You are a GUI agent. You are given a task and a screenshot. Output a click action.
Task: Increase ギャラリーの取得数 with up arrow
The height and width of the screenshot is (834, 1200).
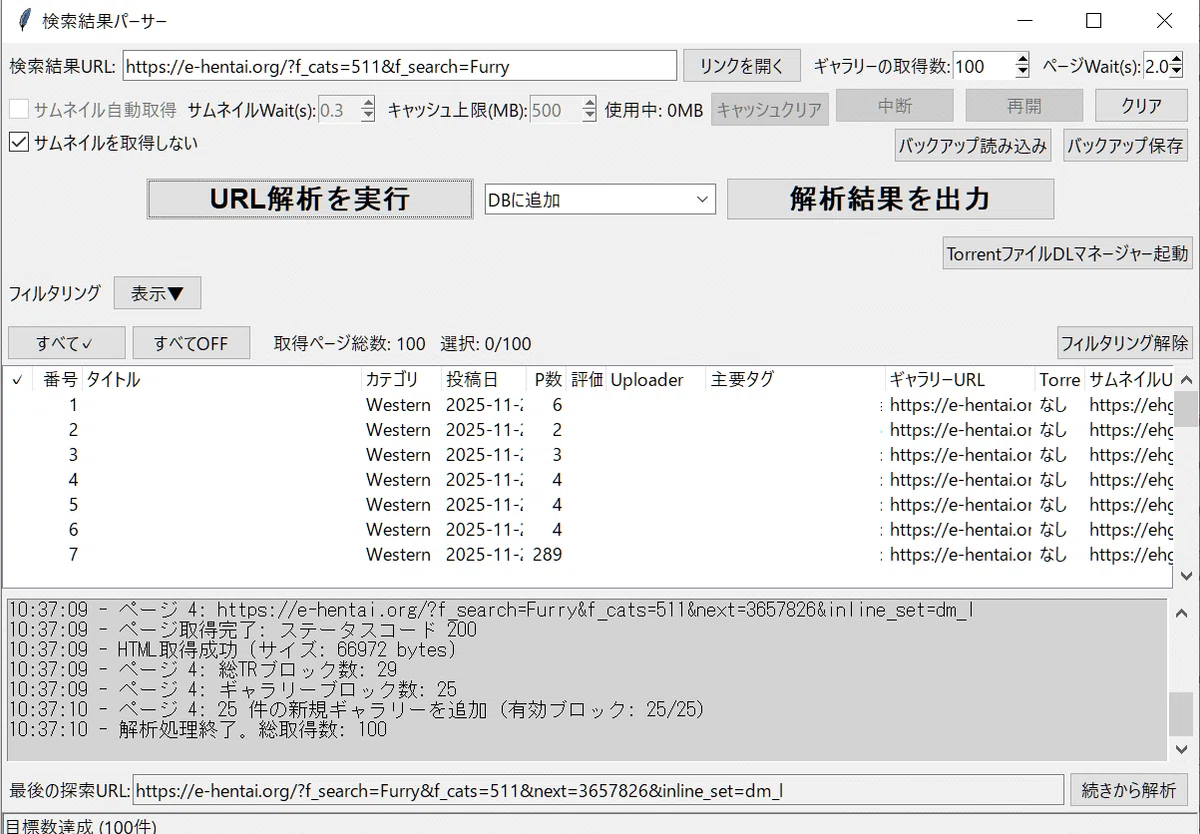pyautogui.click(x=1022, y=60)
